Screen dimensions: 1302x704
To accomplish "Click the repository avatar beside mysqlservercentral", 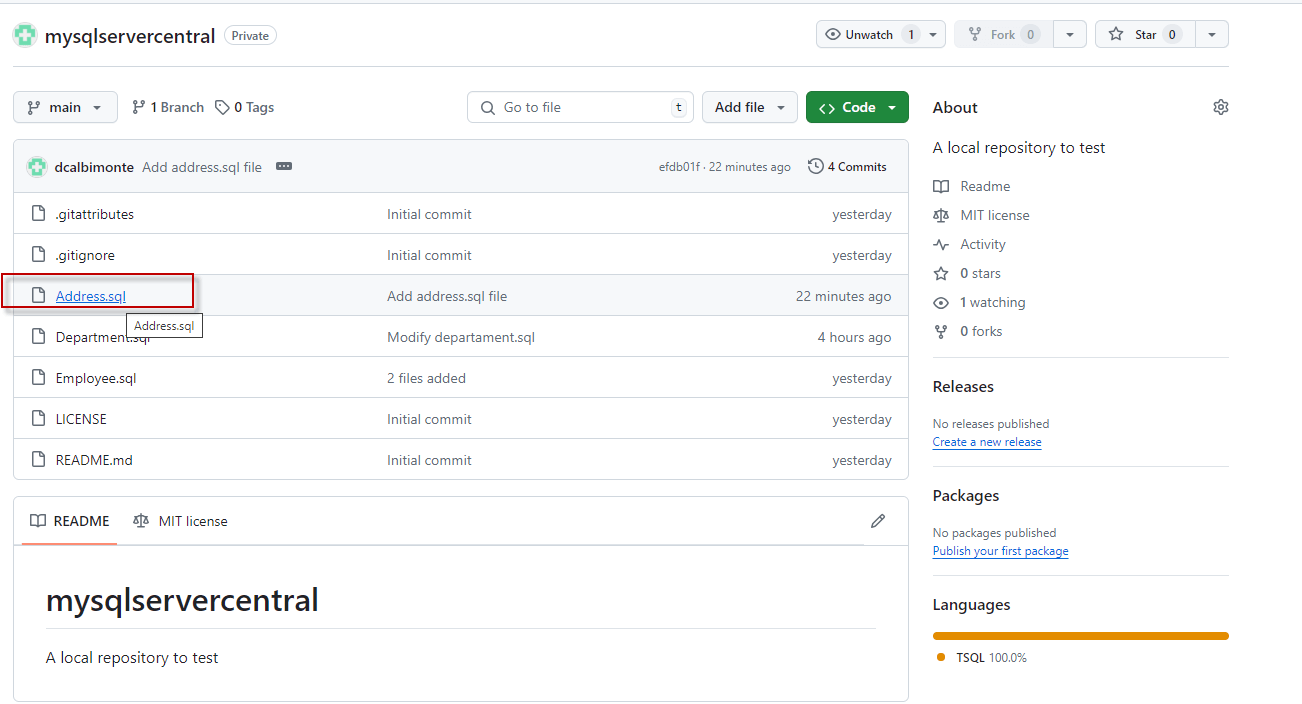I will pos(25,36).
